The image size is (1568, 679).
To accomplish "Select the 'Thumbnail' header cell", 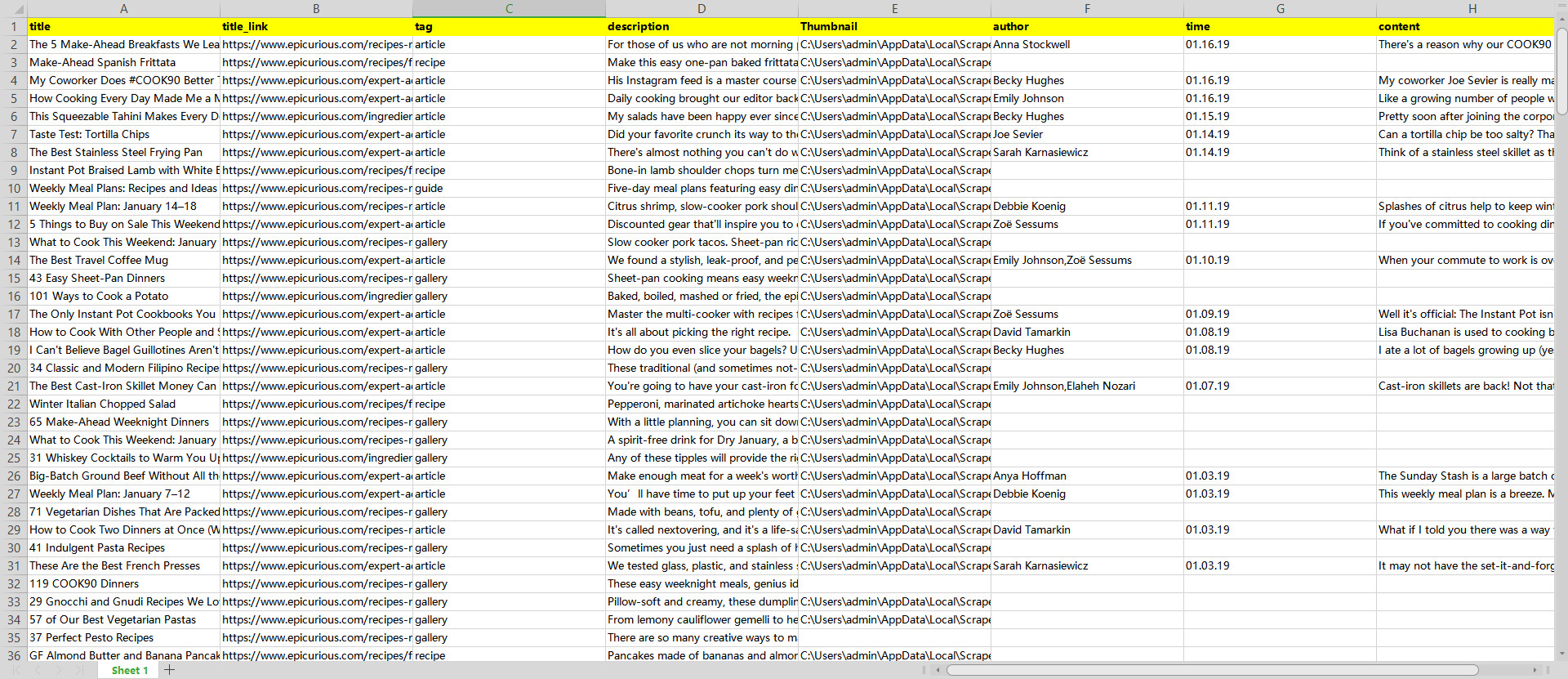I will 894,26.
